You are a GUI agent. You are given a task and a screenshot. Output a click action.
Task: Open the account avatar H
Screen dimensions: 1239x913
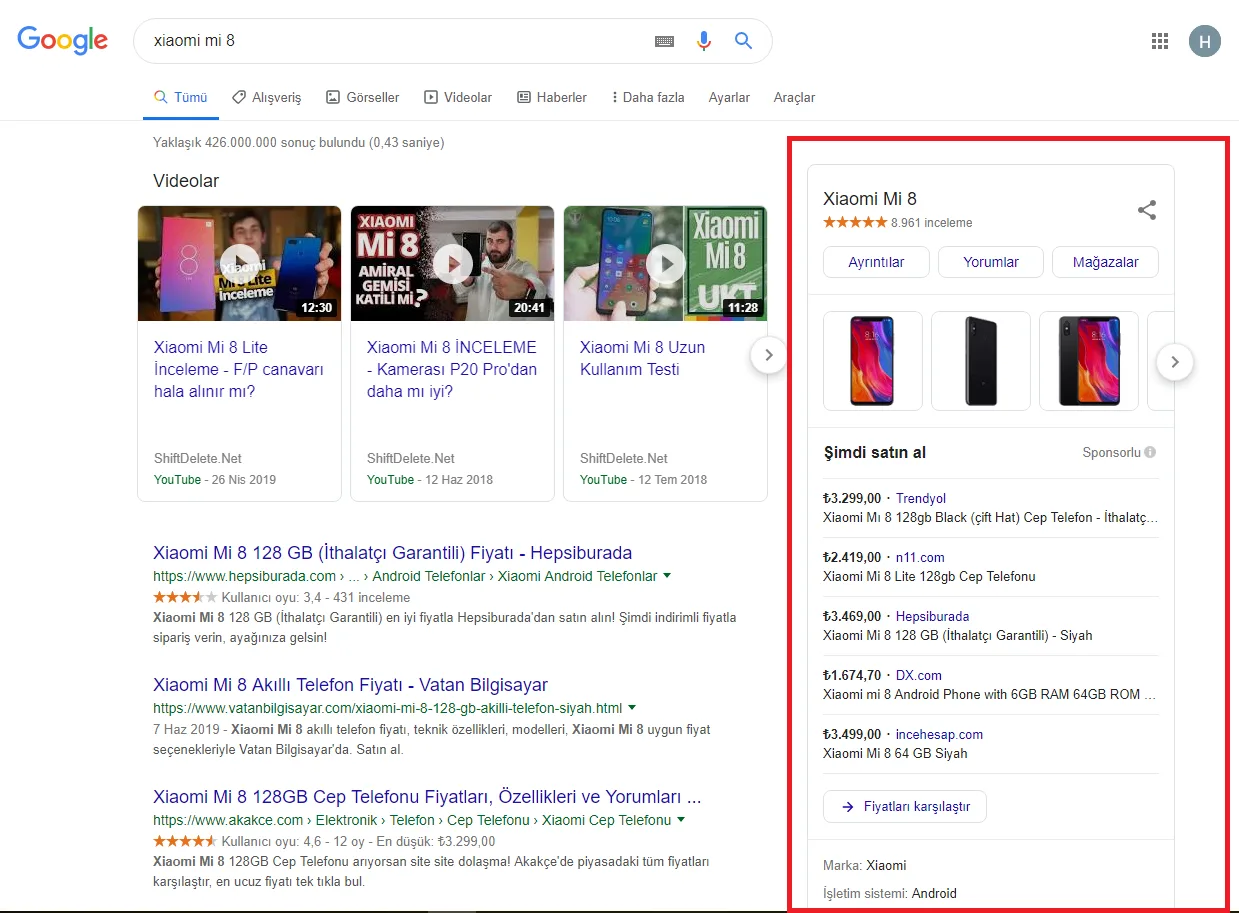point(1204,41)
